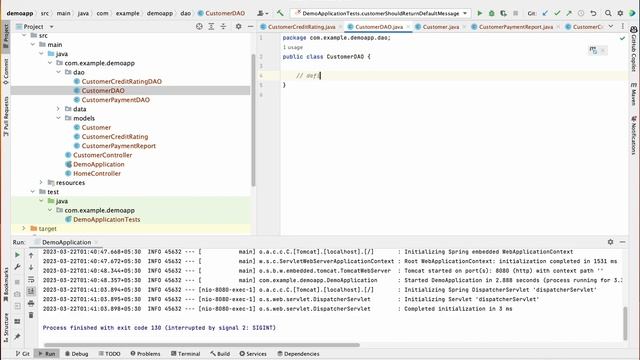Toggle the Project sidebar tool window
The width and height of the screenshot is (640, 360).
(x=5, y=36)
